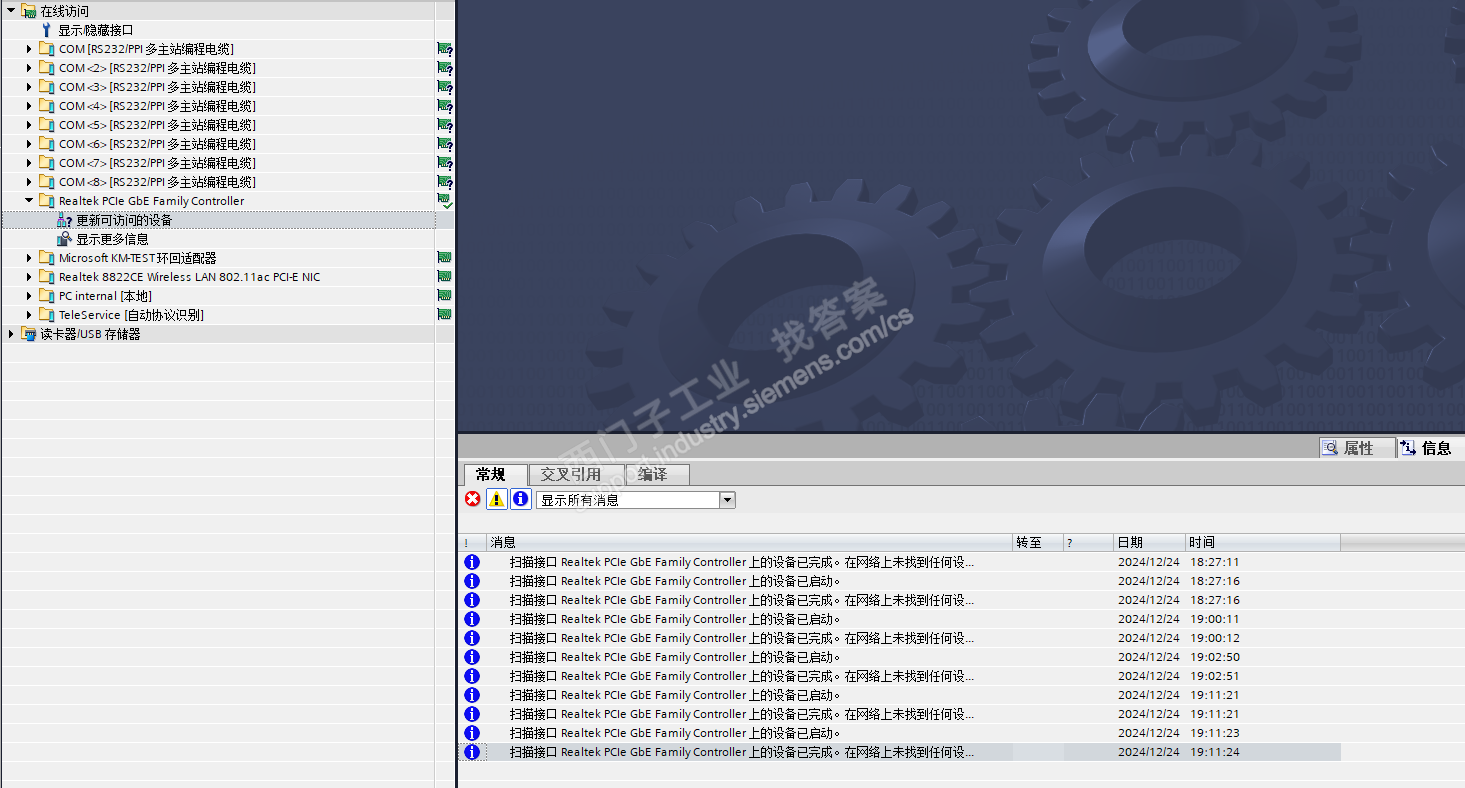Click the ? column header
Viewport: 1465px width, 788px height.
1088,542
